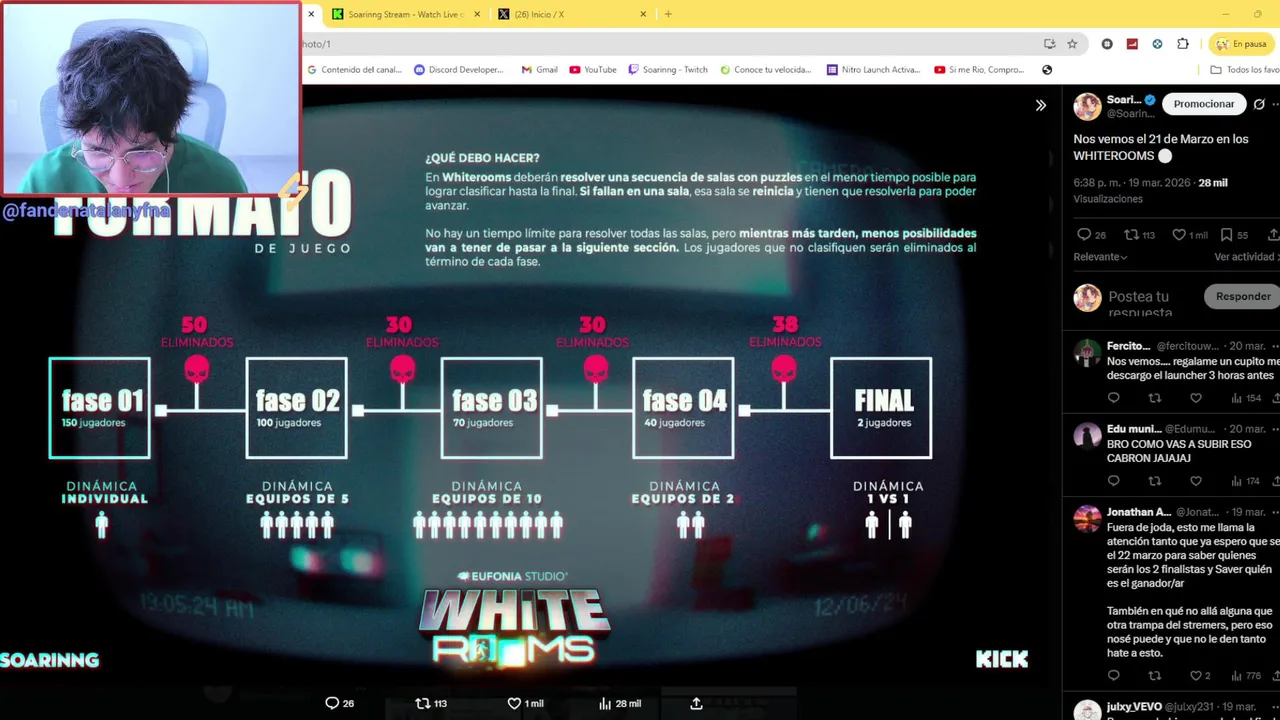Open Grok icon next to Promocionar
The width and height of the screenshot is (1280, 720).
point(1259,104)
